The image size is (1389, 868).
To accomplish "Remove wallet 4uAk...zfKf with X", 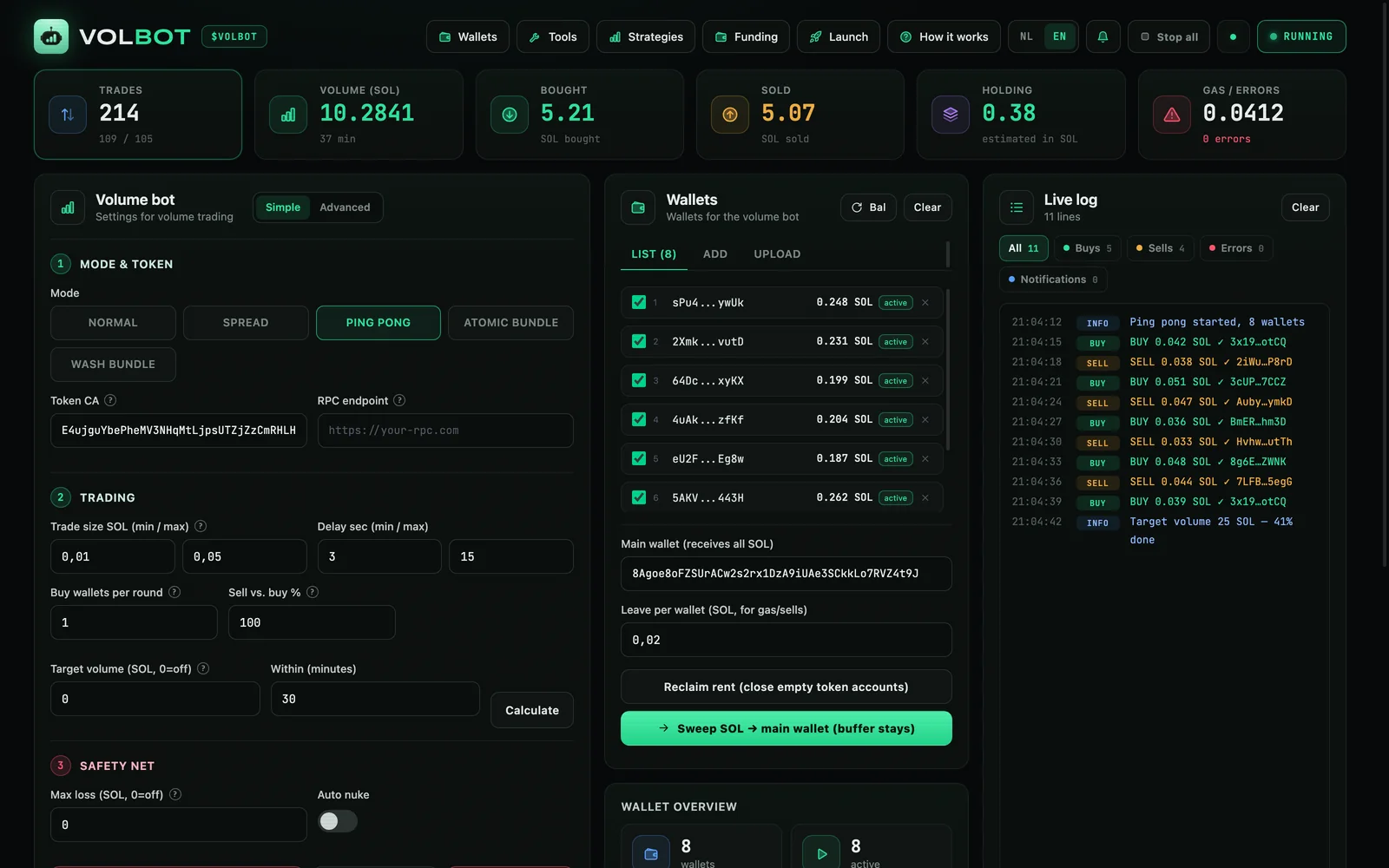I will coord(925,420).
